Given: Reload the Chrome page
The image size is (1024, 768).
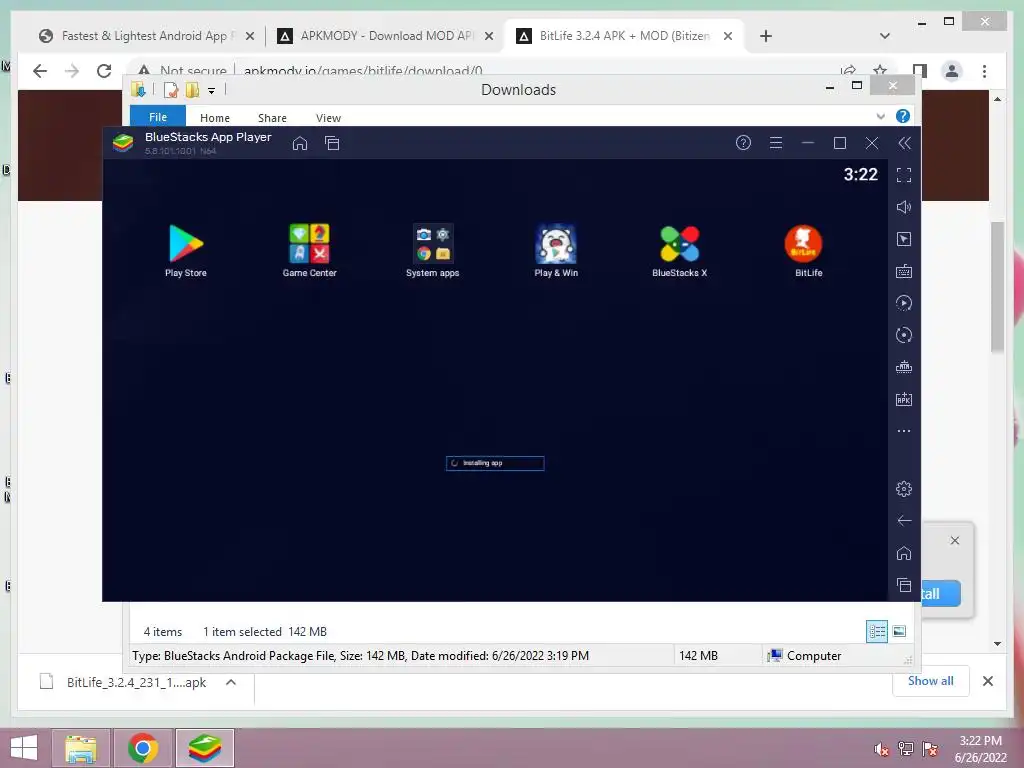Looking at the screenshot, I should point(104,71).
